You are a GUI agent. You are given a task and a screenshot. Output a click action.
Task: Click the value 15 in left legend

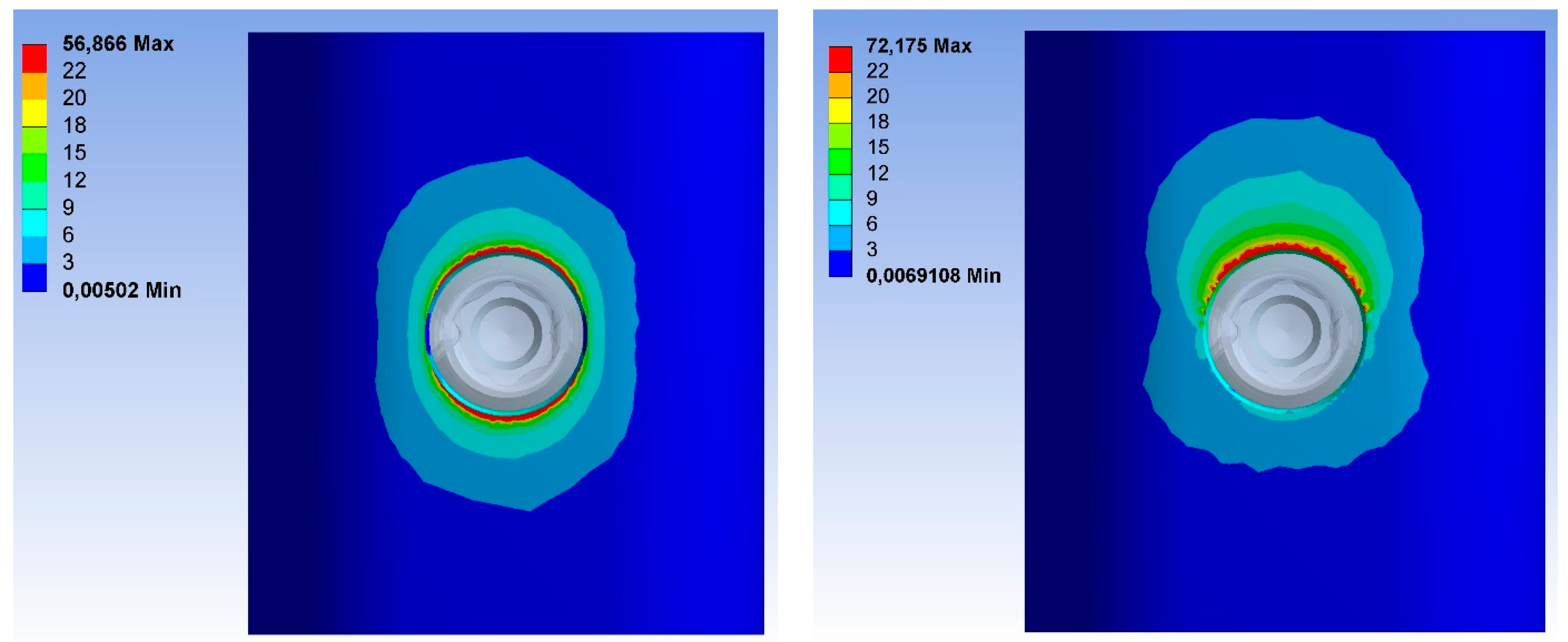[x=74, y=152]
